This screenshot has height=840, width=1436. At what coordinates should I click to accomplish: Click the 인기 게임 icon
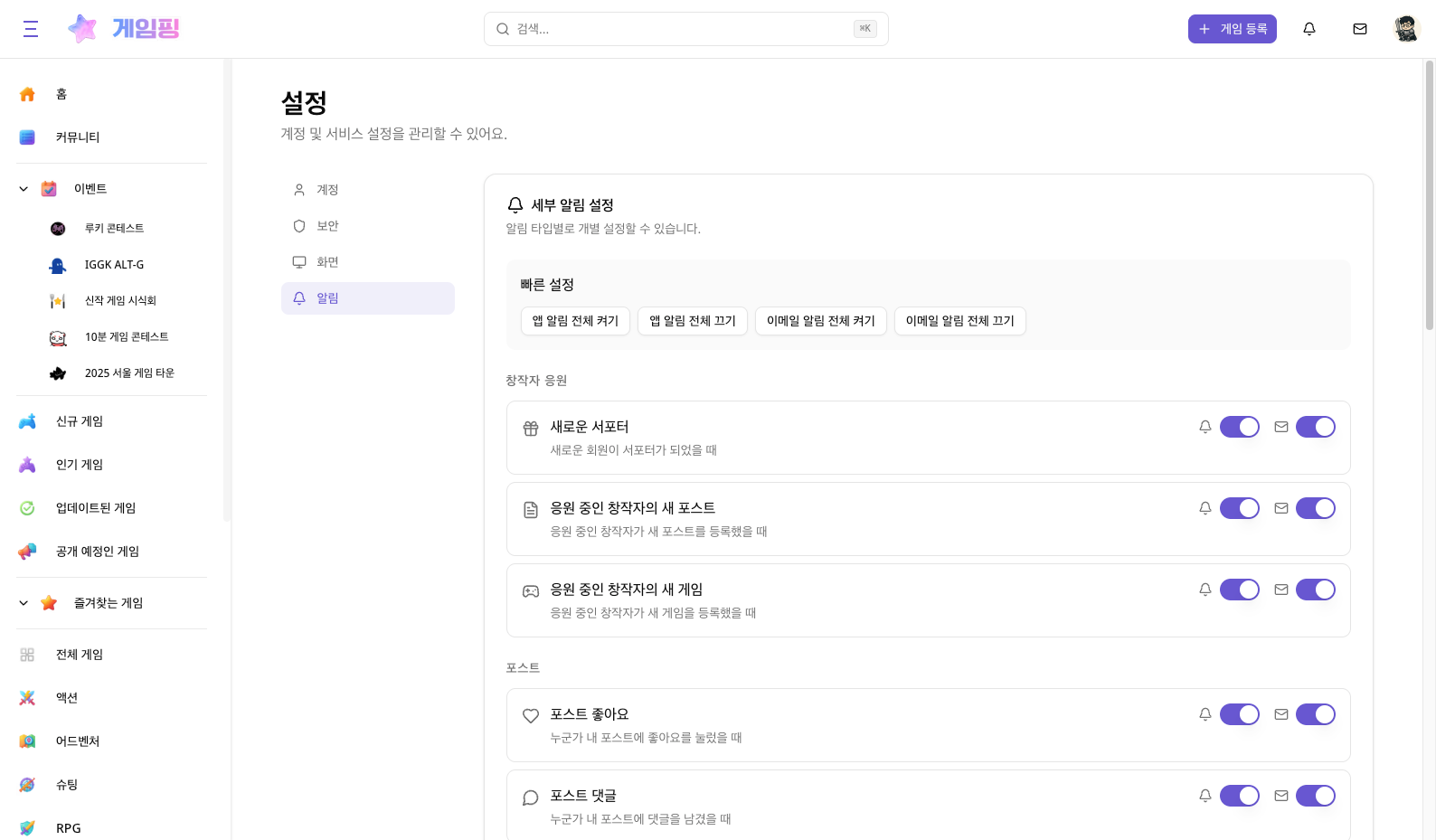click(27, 465)
